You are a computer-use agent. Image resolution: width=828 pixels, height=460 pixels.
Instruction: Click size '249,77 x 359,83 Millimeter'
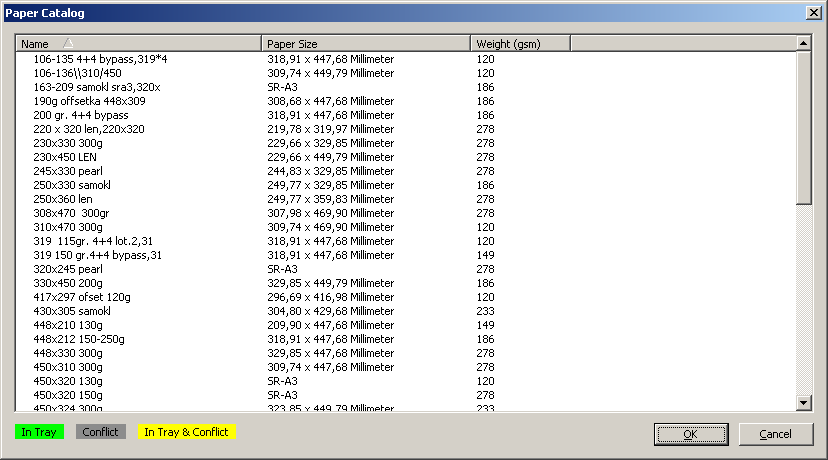click(331, 199)
